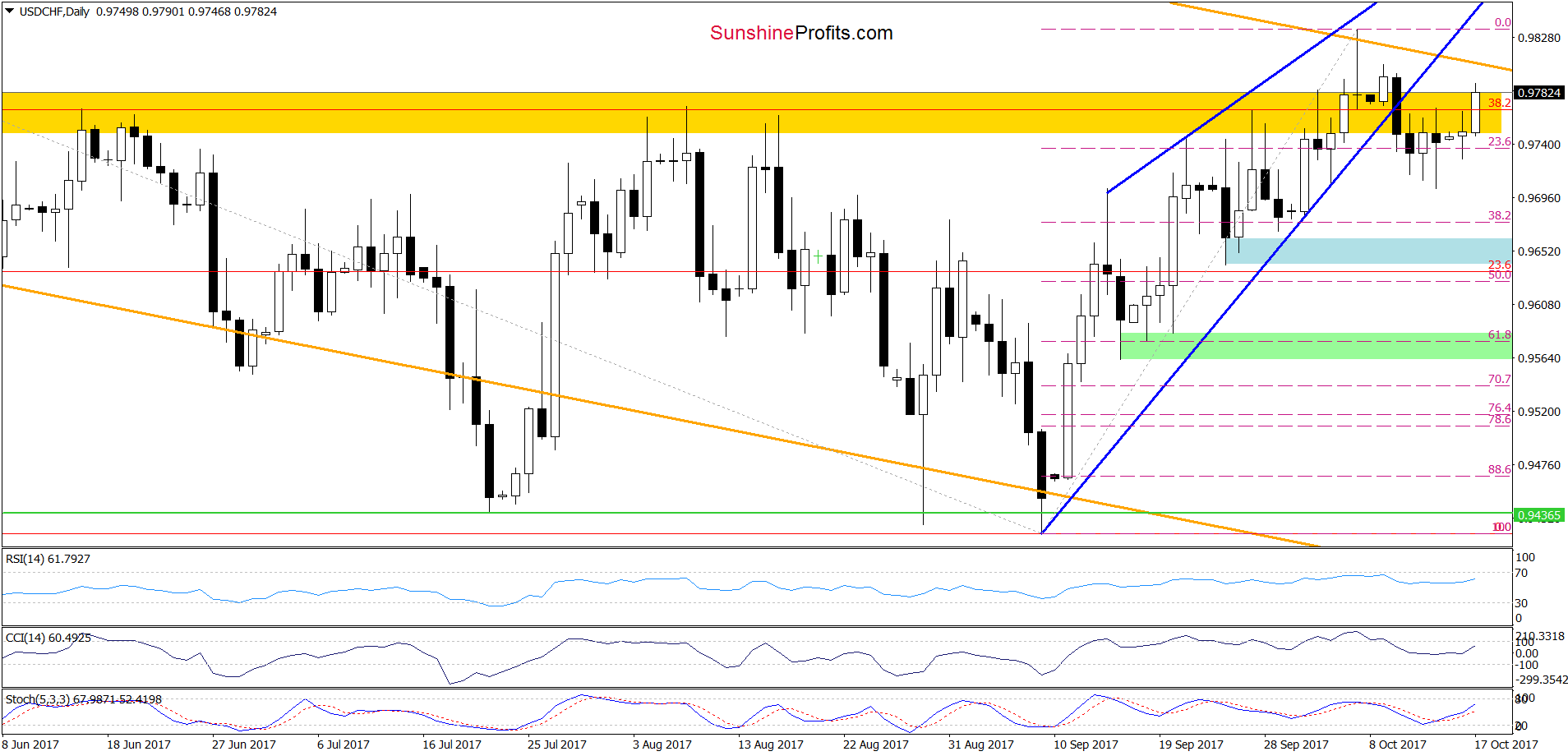
Task: Click the 78.6 Fibonacci level label
Action: 1499,419
